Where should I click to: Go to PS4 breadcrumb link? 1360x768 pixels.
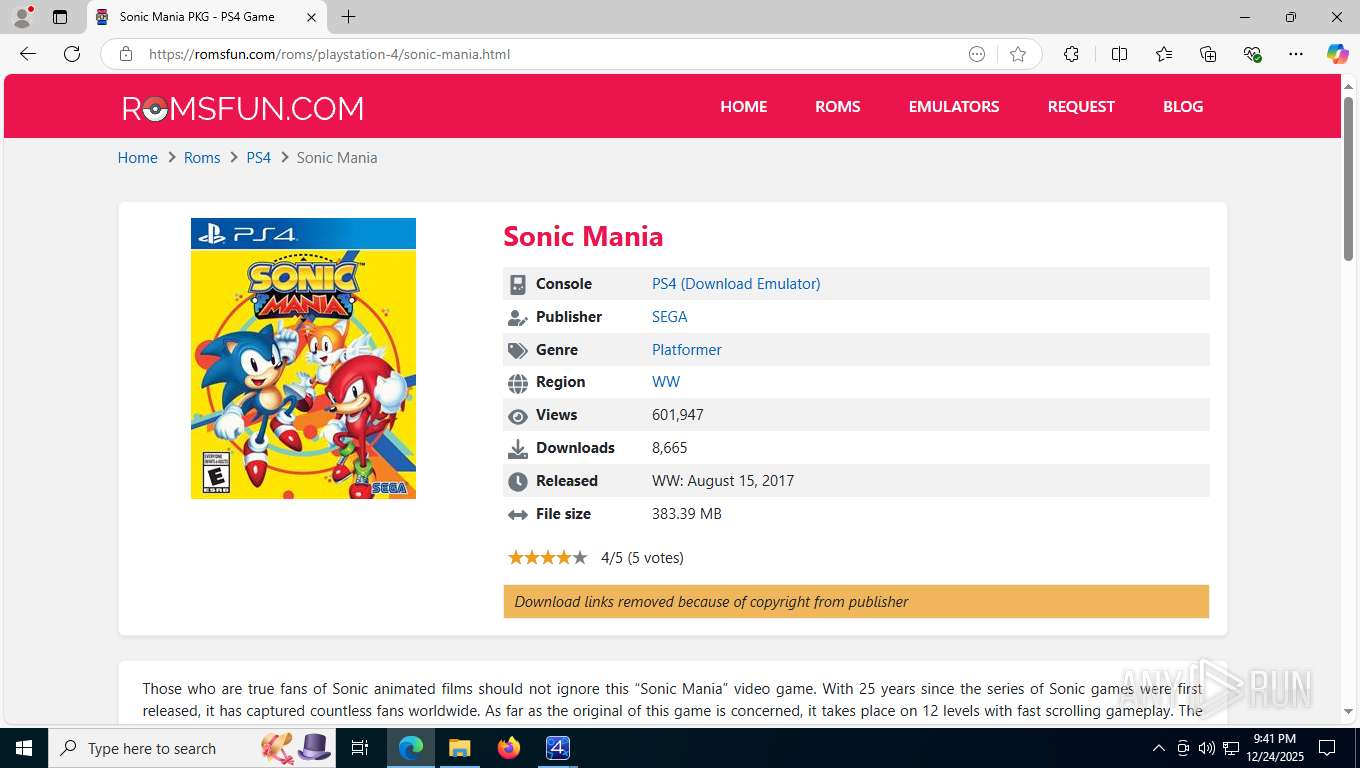coord(259,157)
